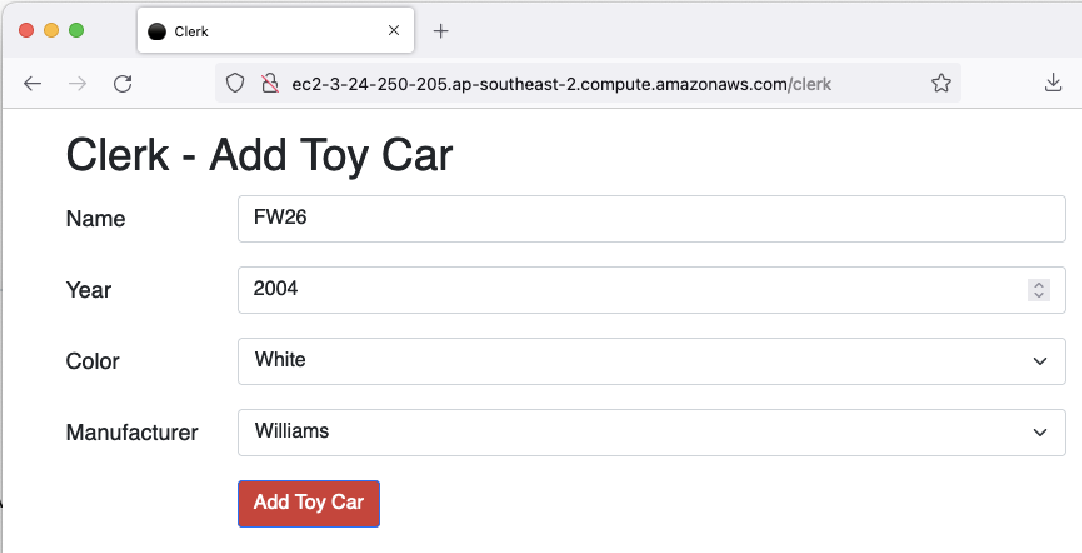Image resolution: width=1082 pixels, height=553 pixels.
Task: Click the Color dropdown chevron arrow
Action: [1040, 361]
